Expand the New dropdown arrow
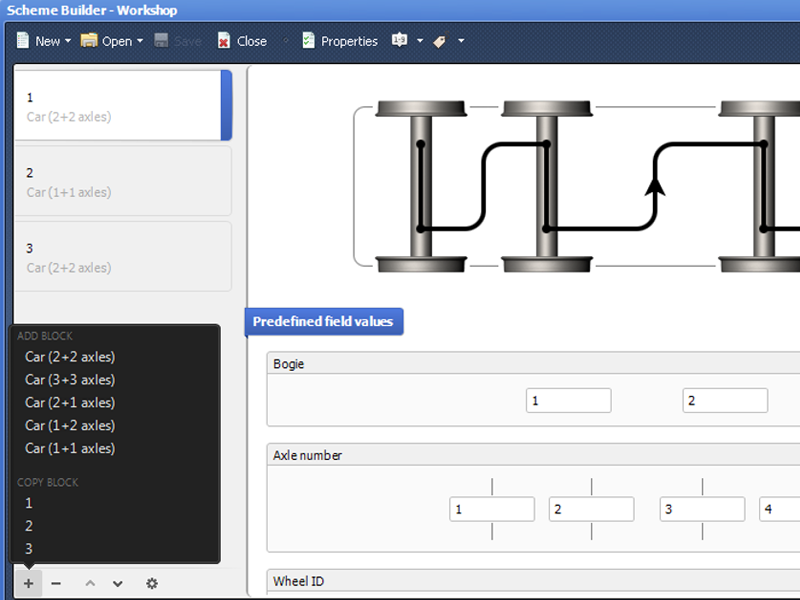The height and width of the screenshot is (600, 800). click(68, 40)
